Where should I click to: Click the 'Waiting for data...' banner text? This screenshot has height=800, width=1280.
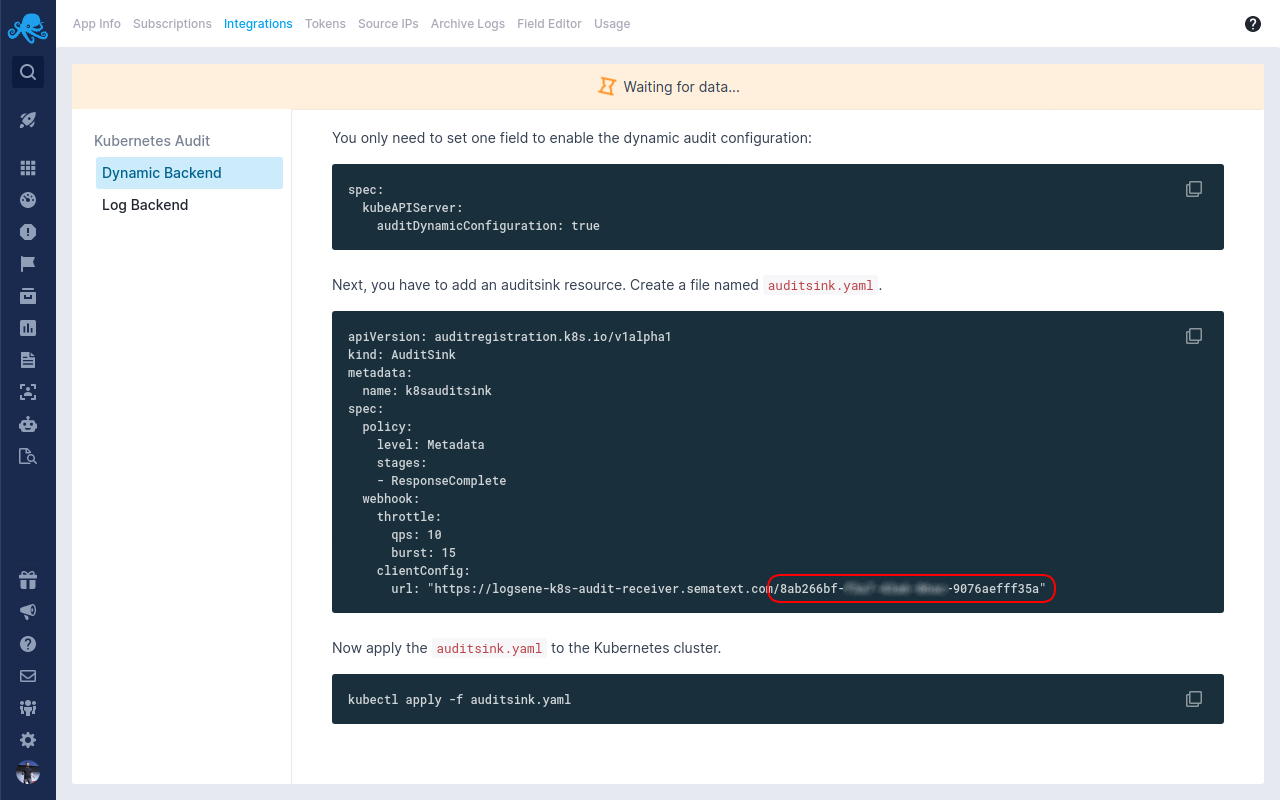tap(681, 87)
